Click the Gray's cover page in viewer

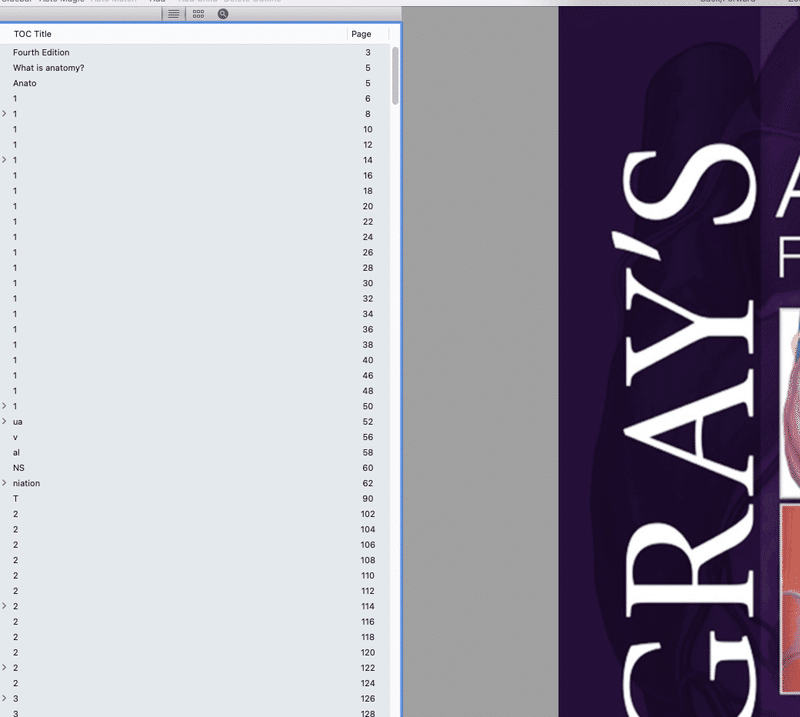pyautogui.click(x=679, y=361)
